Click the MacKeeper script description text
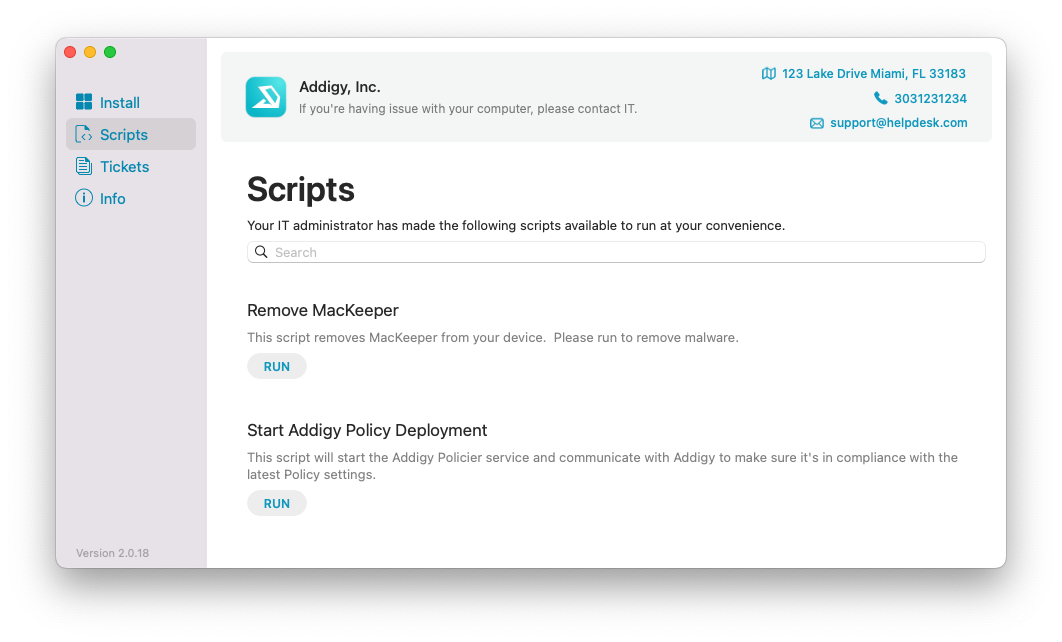Screen dimensions: 1062x642 492,337
